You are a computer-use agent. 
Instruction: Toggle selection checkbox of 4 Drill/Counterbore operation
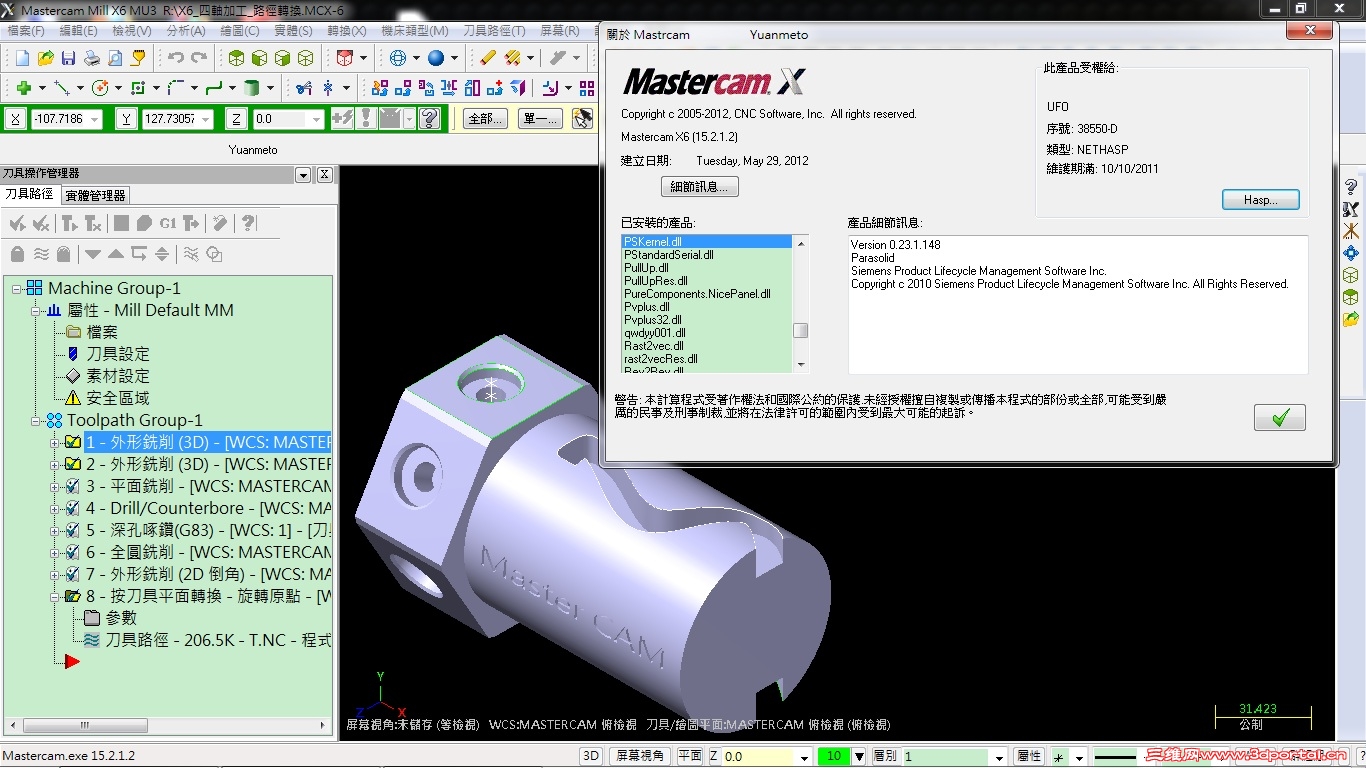tap(73, 508)
